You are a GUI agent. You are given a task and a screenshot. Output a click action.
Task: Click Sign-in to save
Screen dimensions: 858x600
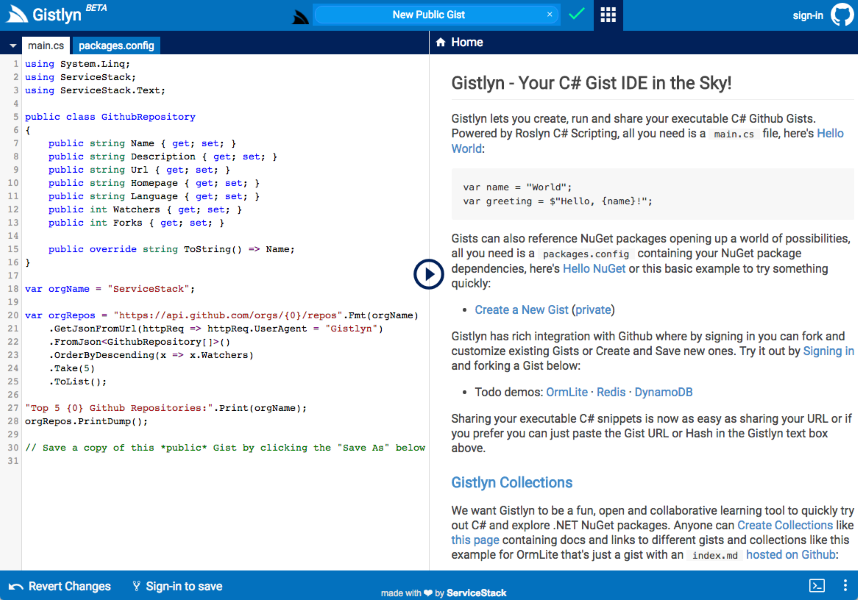[176, 586]
